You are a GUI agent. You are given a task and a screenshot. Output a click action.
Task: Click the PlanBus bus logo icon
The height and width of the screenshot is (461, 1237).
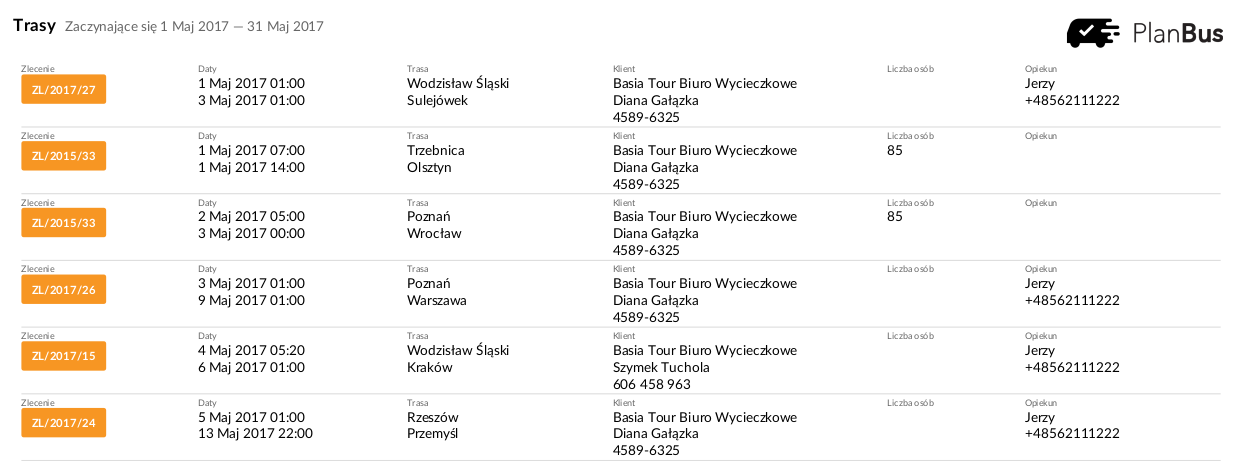pyautogui.click(x=1093, y=33)
